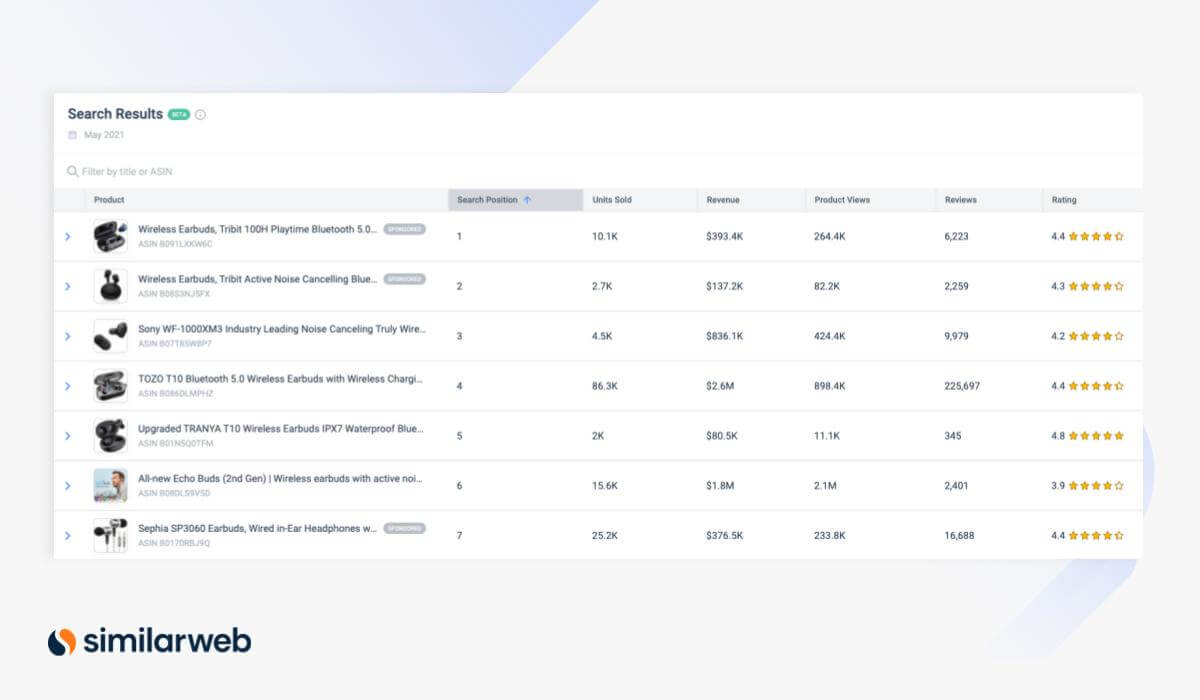
Task: Click the calendar icon next to May 2021
Action: [72, 135]
